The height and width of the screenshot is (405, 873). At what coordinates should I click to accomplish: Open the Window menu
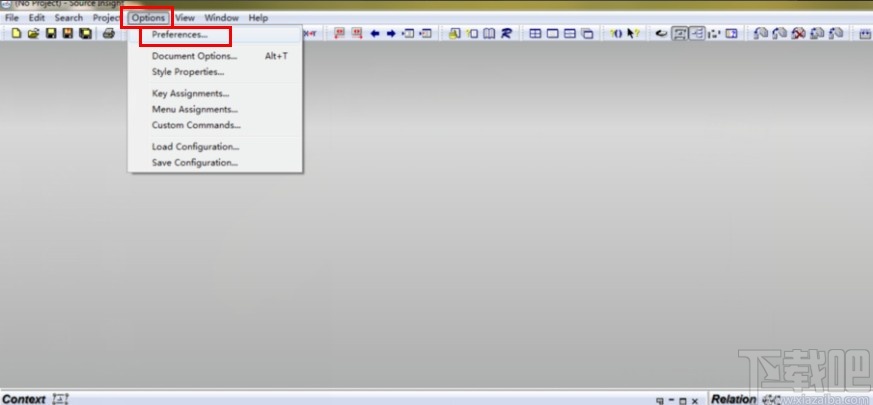pos(221,18)
